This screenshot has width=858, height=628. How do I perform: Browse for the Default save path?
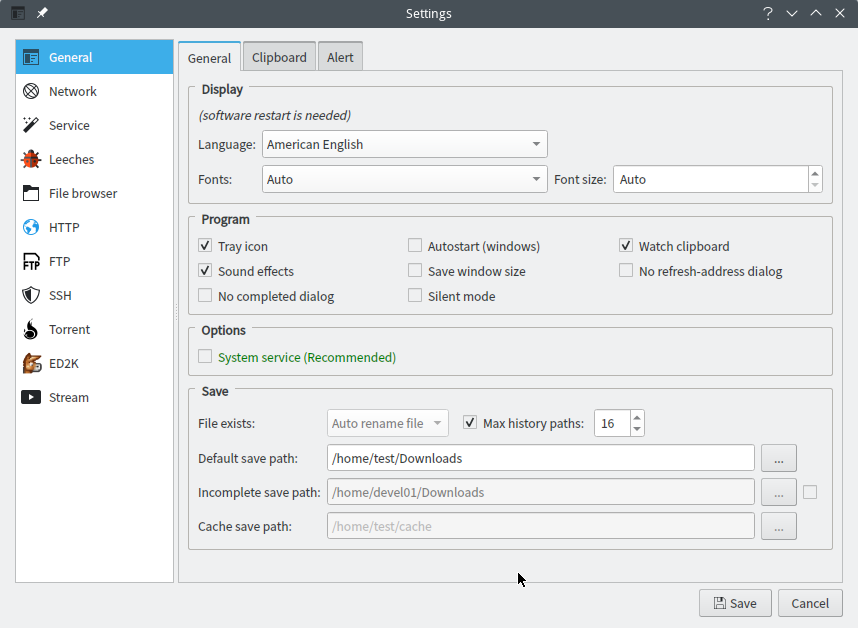[x=778, y=458]
